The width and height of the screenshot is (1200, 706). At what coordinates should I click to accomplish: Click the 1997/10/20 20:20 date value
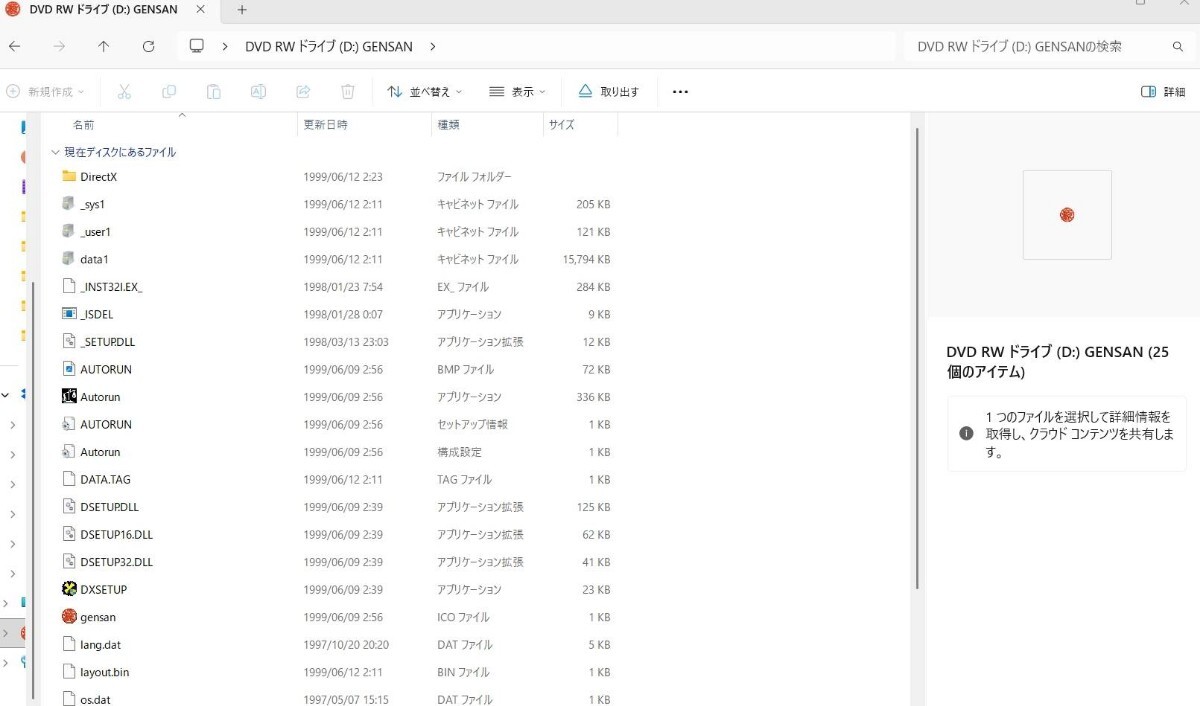tap(346, 645)
